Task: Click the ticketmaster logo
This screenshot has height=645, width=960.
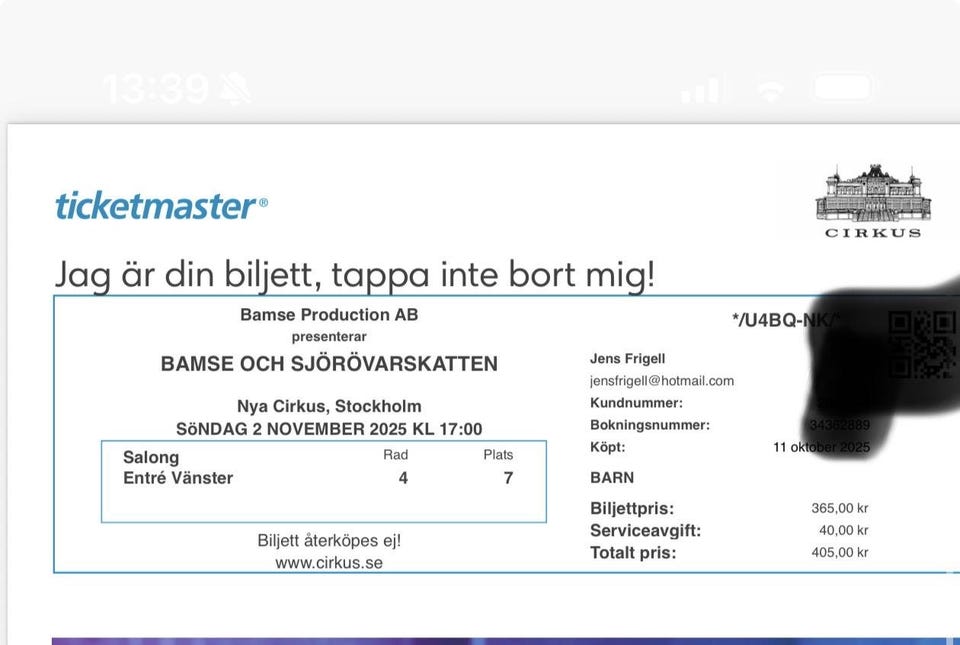Action: pyautogui.click(x=162, y=206)
